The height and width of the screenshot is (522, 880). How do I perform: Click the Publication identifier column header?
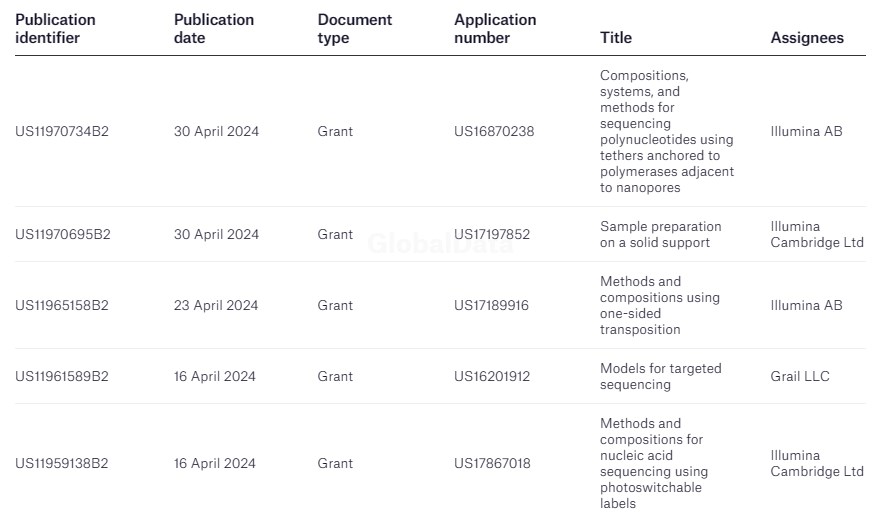click(56, 29)
